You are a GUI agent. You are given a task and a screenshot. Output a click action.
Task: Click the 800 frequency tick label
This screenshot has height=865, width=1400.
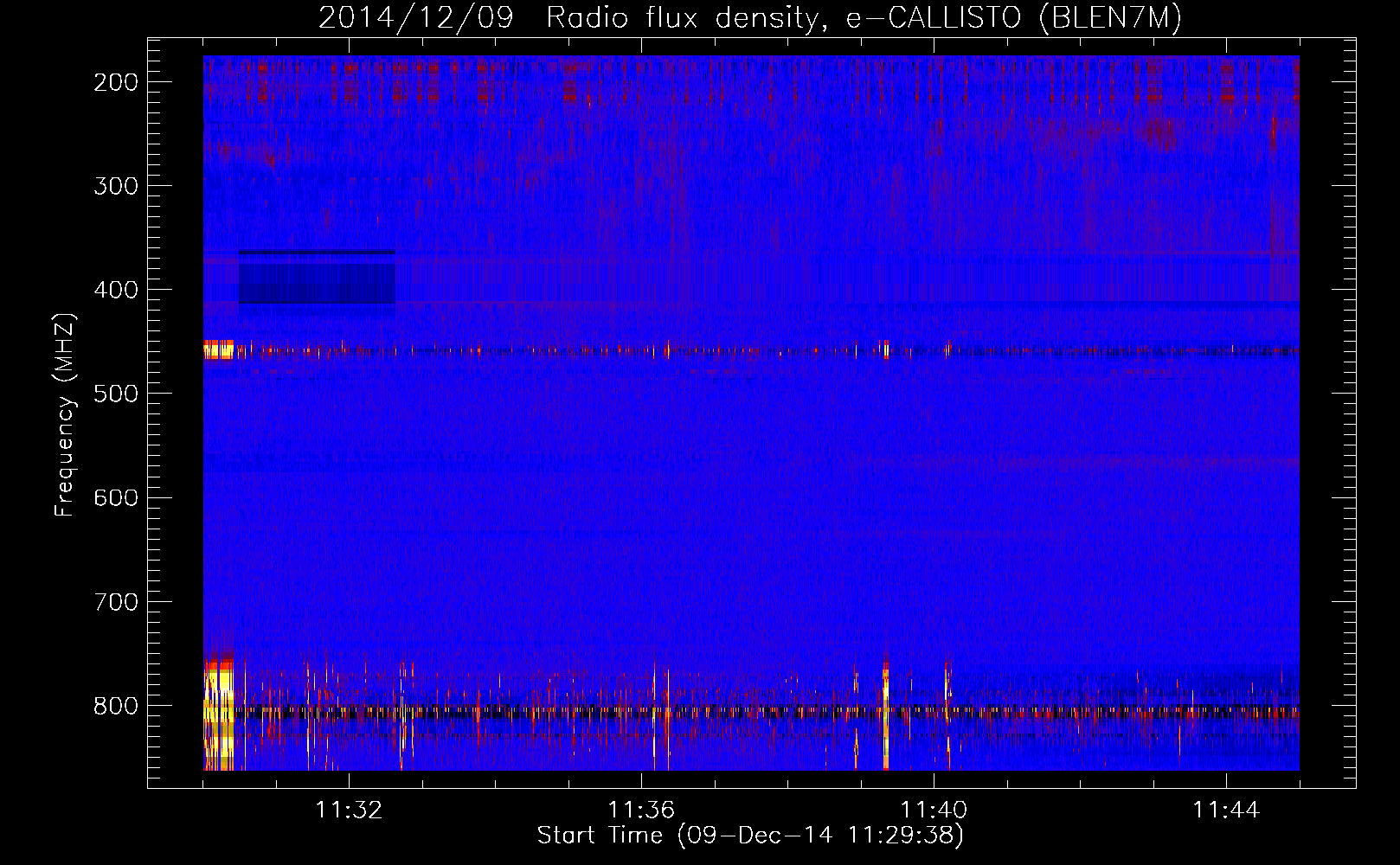click(116, 706)
